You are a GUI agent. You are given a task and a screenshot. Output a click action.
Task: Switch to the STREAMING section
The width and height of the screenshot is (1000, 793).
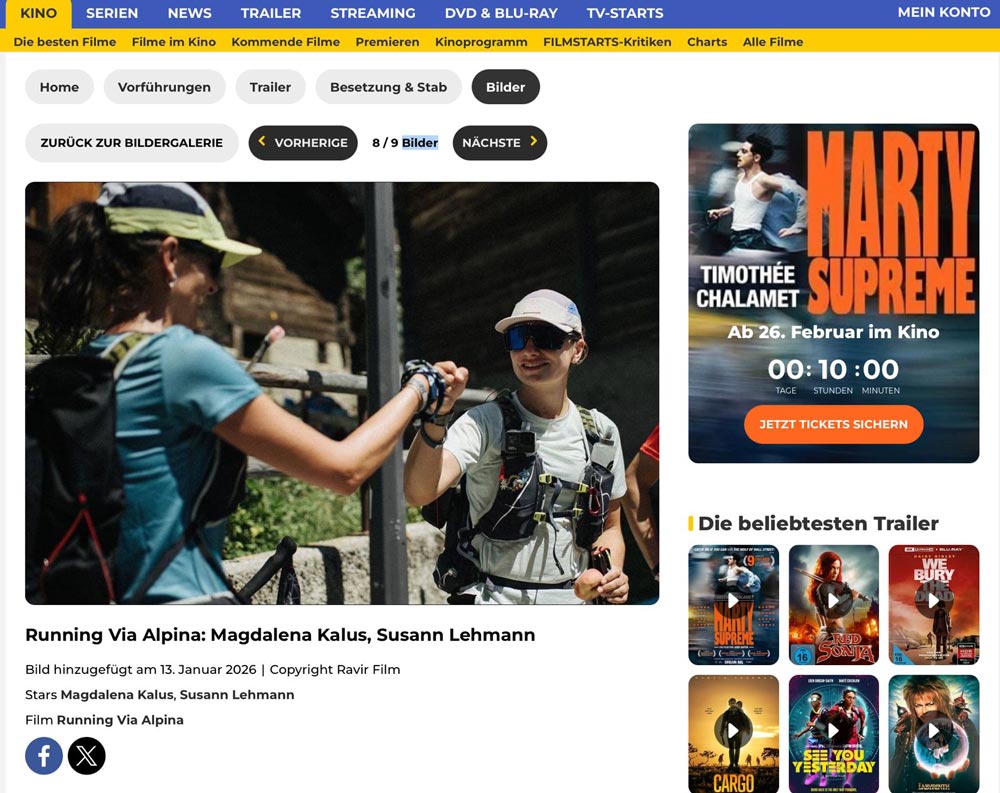point(372,13)
